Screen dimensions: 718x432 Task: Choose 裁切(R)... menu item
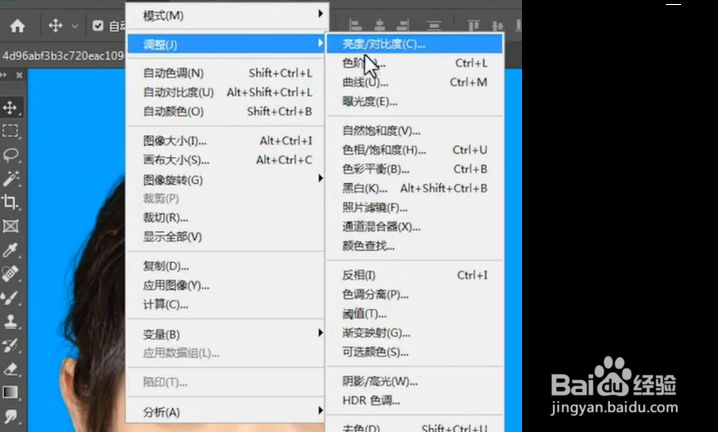pyautogui.click(x=226, y=218)
